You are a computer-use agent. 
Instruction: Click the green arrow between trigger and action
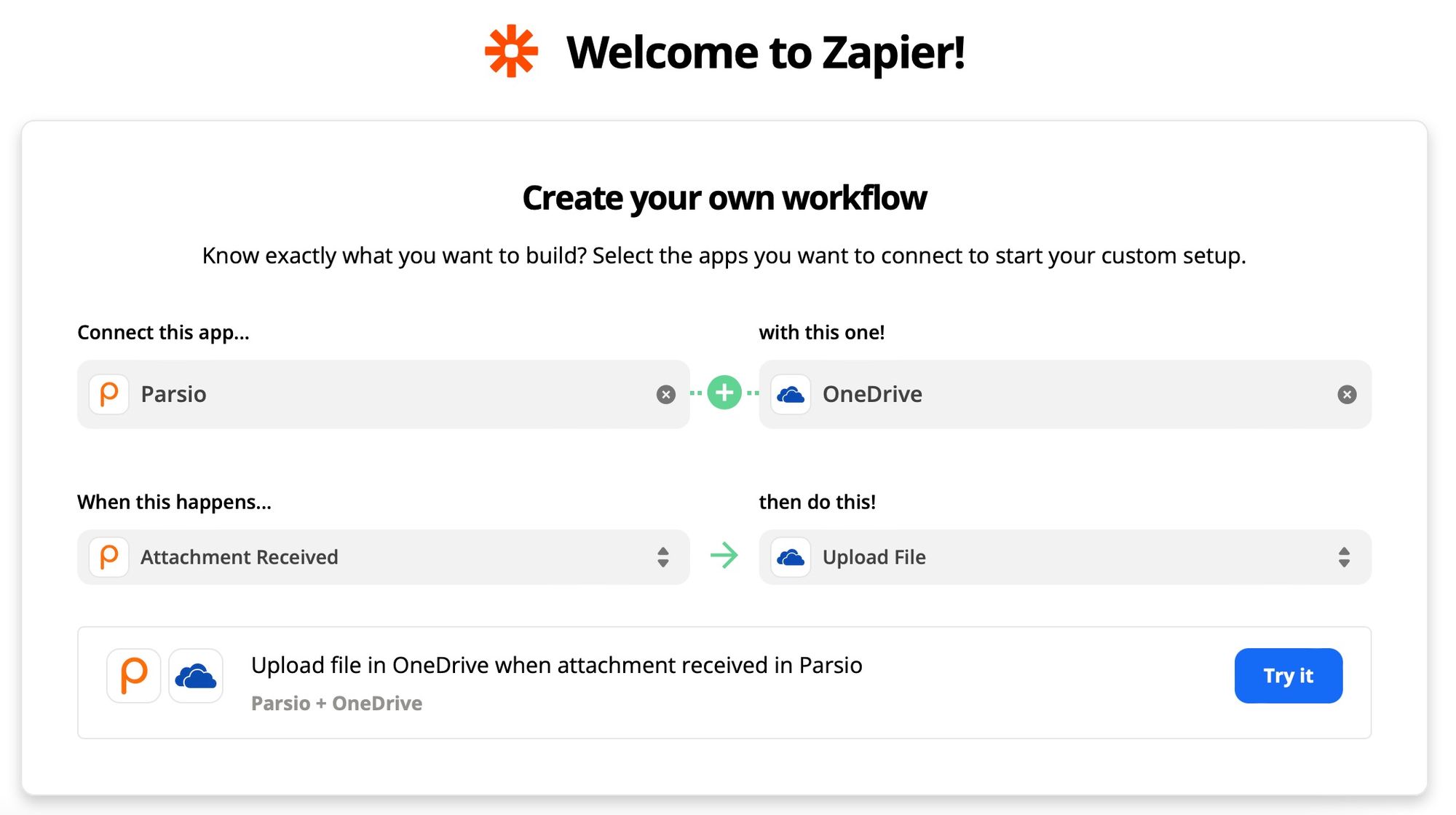coord(724,556)
